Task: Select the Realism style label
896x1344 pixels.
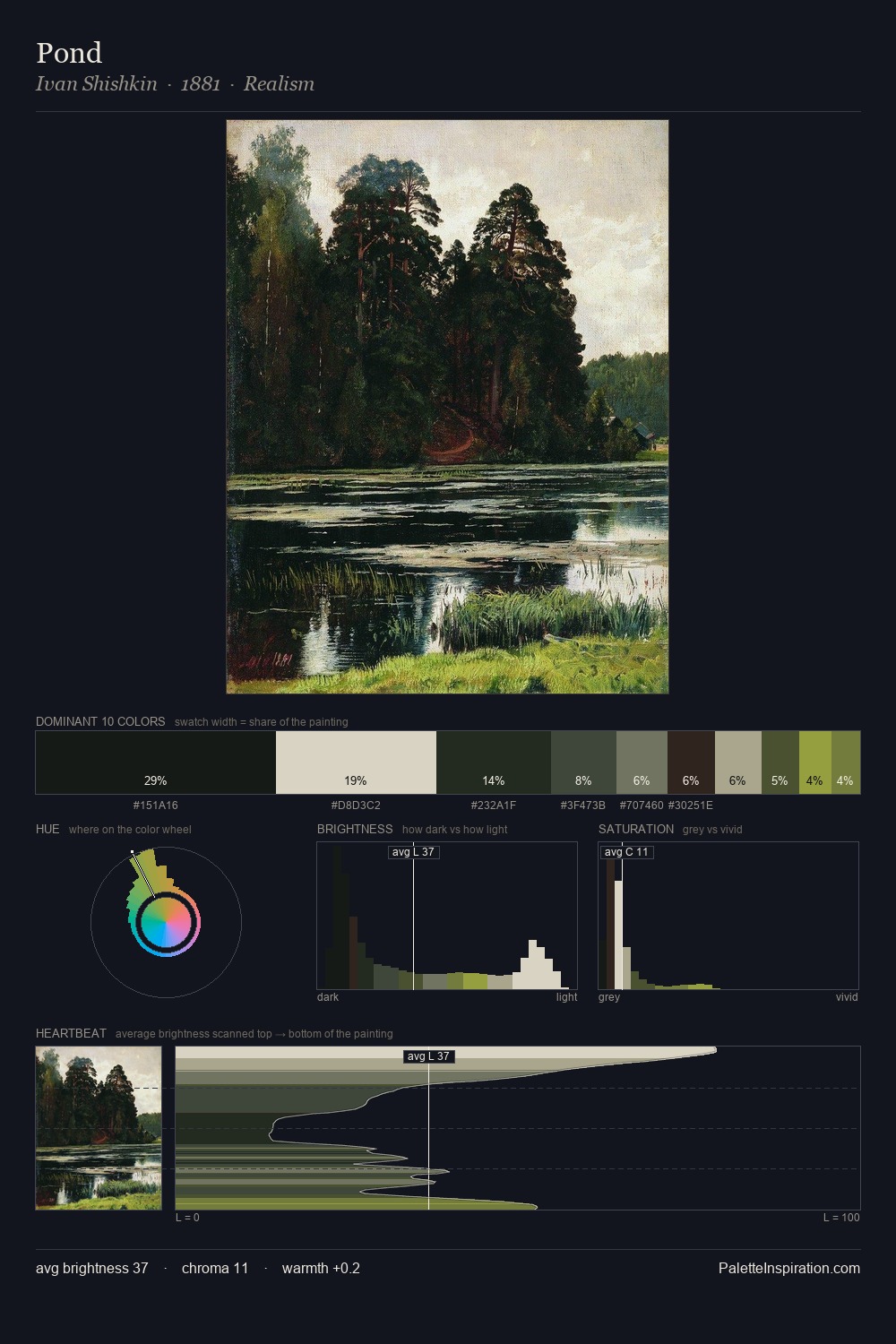Action: (x=279, y=83)
